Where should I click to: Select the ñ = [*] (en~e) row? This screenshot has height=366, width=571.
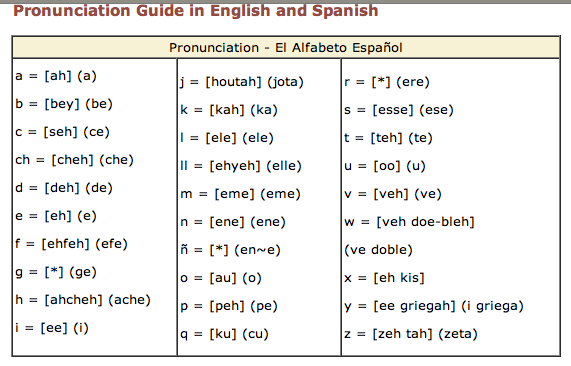click(x=231, y=250)
